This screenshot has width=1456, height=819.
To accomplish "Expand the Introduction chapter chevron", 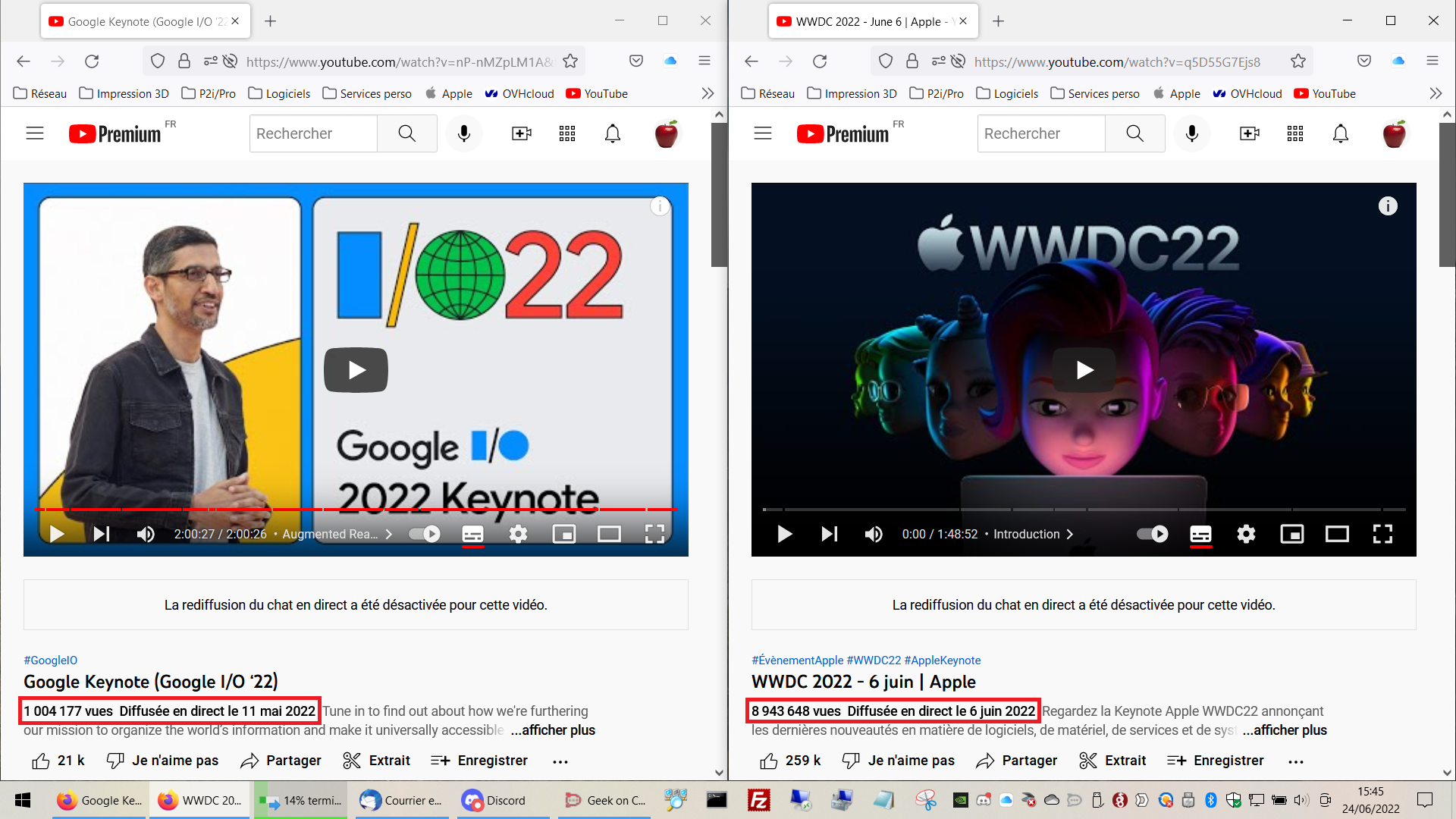I will tap(1070, 534).
